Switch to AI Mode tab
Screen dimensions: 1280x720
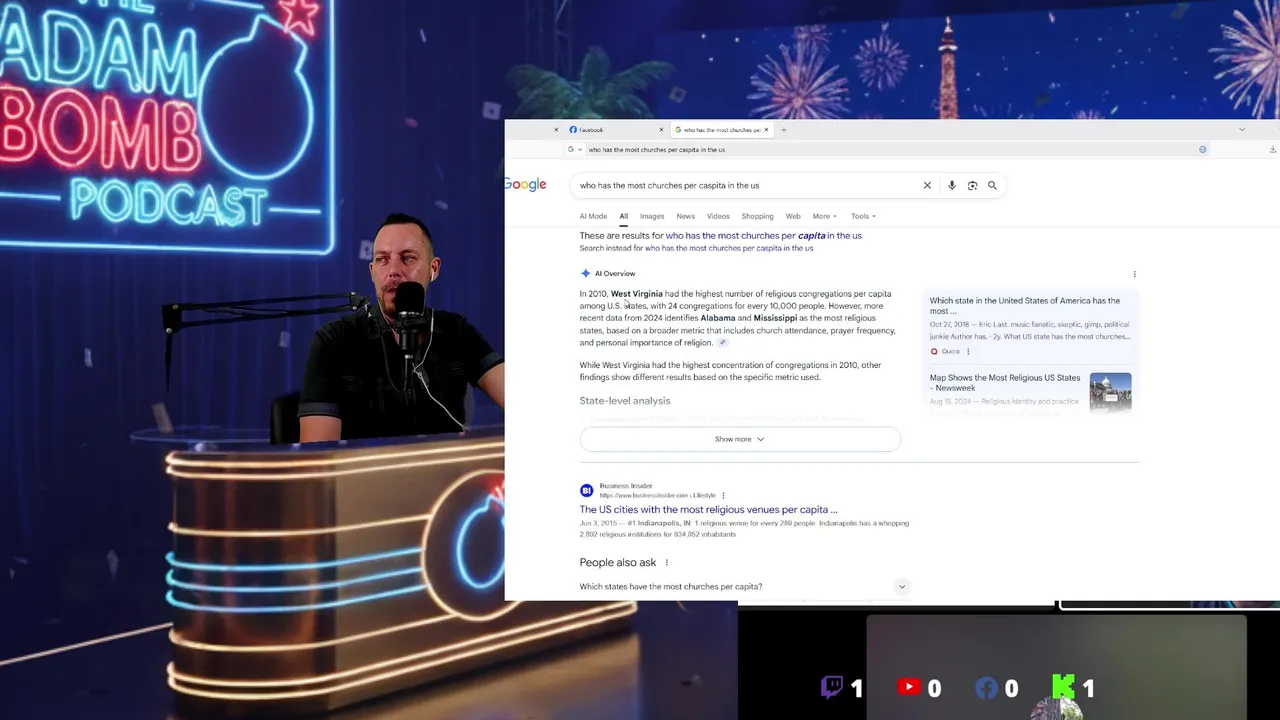tap(593, 216)
